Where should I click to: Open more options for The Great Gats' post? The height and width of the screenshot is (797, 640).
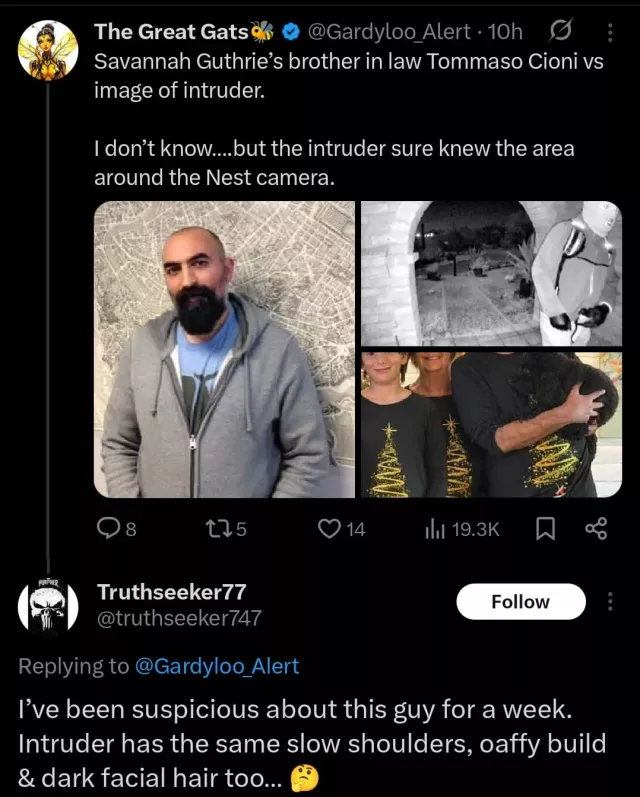tap(611, 32)
